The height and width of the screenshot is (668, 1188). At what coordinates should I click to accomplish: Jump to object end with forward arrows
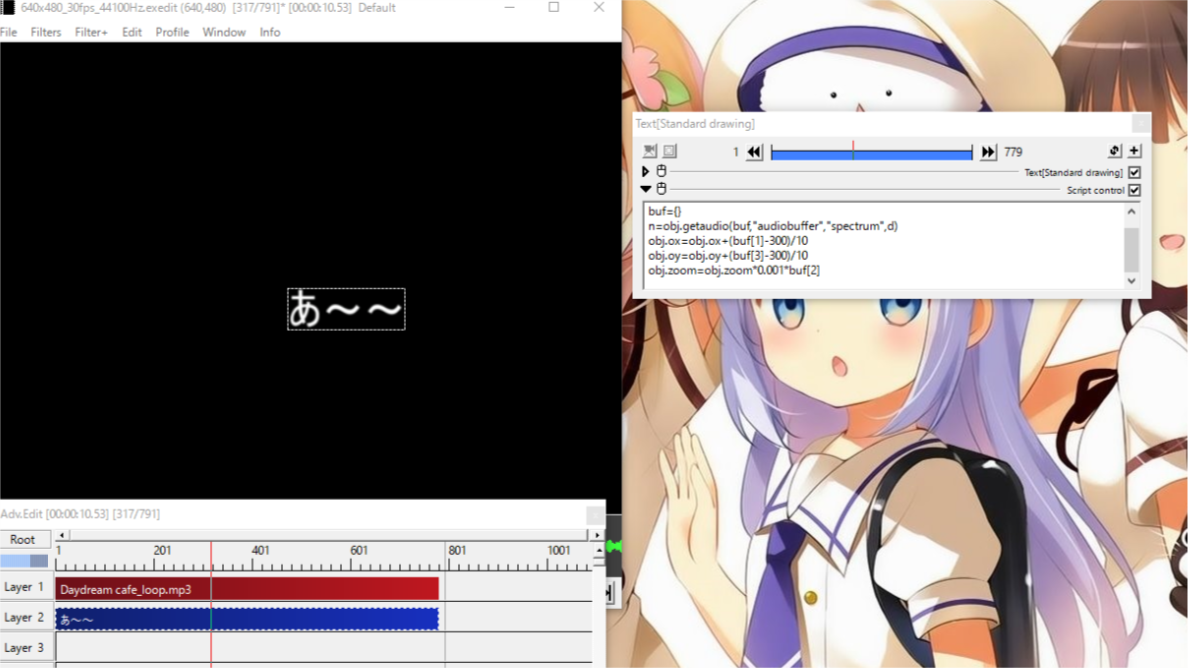coord(988,152)
